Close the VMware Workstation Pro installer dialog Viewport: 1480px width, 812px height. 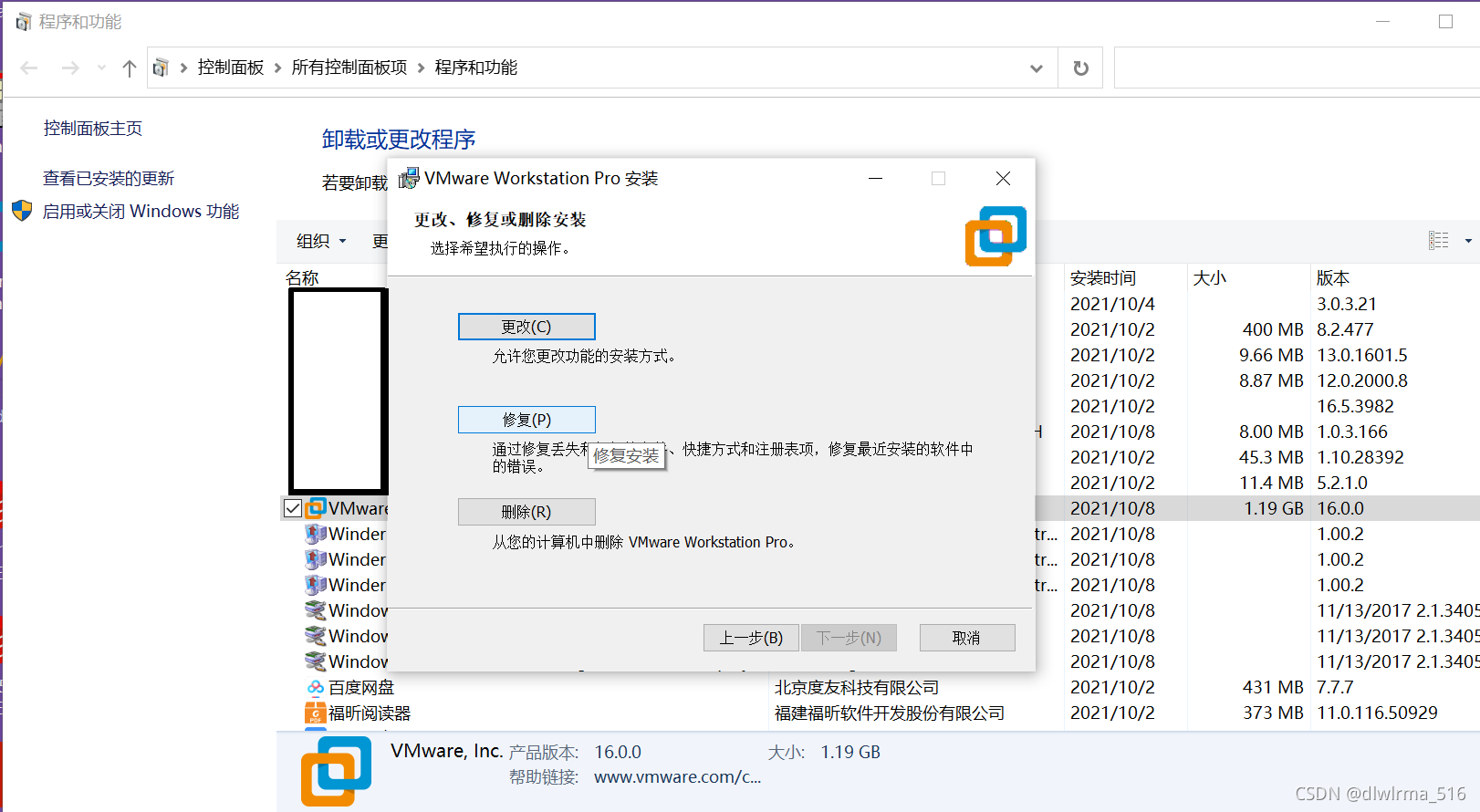pyautogui.click(x=1003, y=178)
